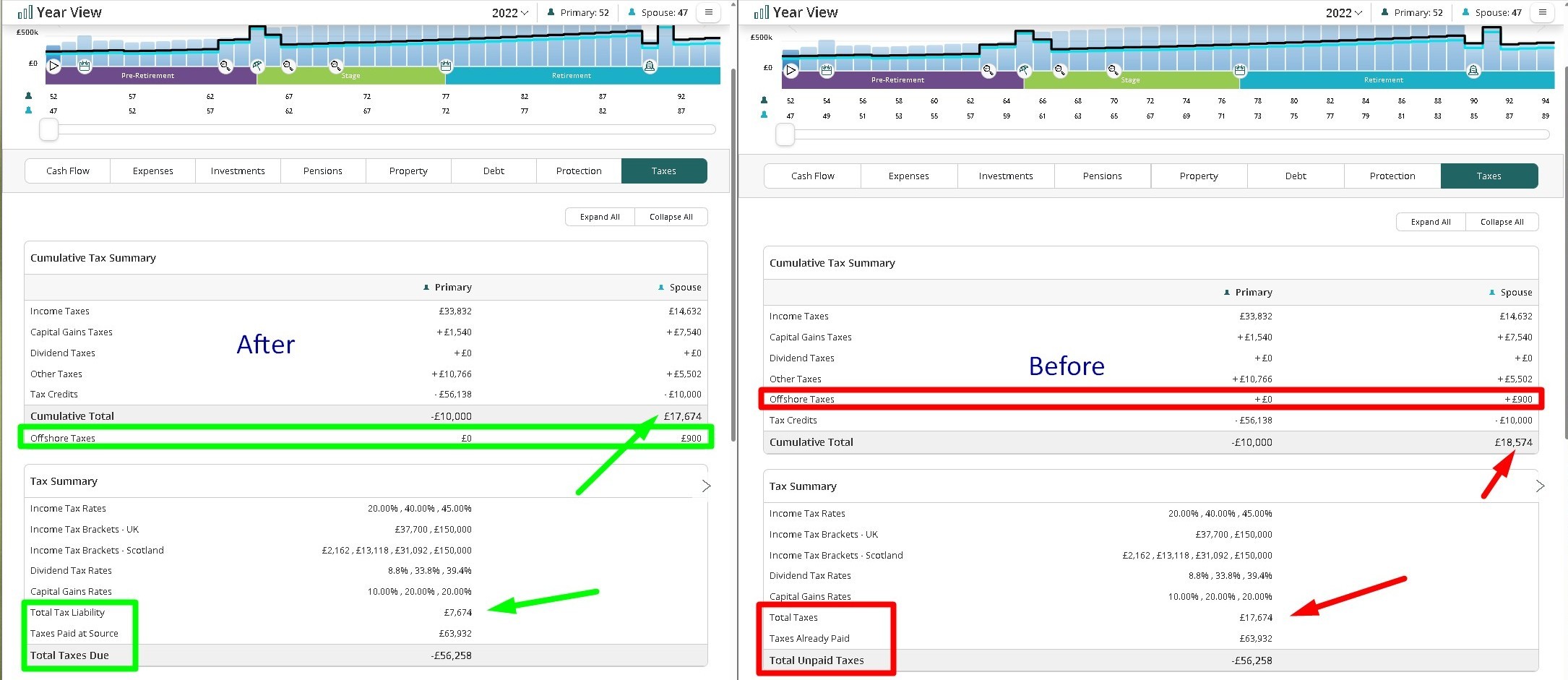Image resolution: width=1568 pixels, height=680 pixels.
Task: Expand Tax Summary chevron in the left panel
Action: pyautogui.click(x=706, y=486)
